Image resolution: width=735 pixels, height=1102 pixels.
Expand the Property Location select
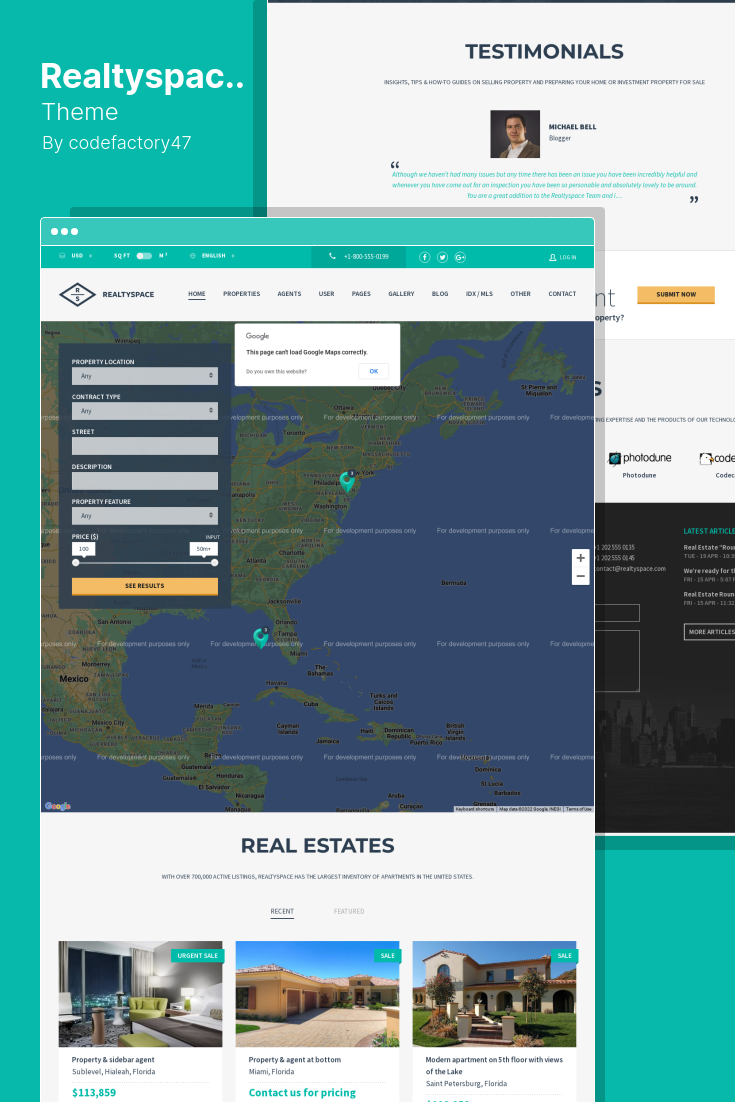145,376
